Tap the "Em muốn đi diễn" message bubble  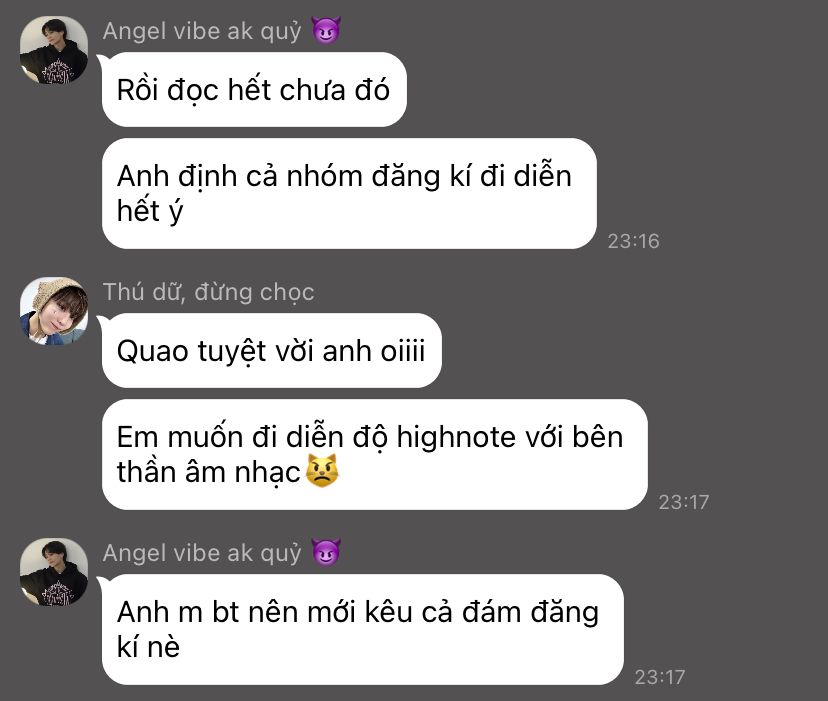374,454
